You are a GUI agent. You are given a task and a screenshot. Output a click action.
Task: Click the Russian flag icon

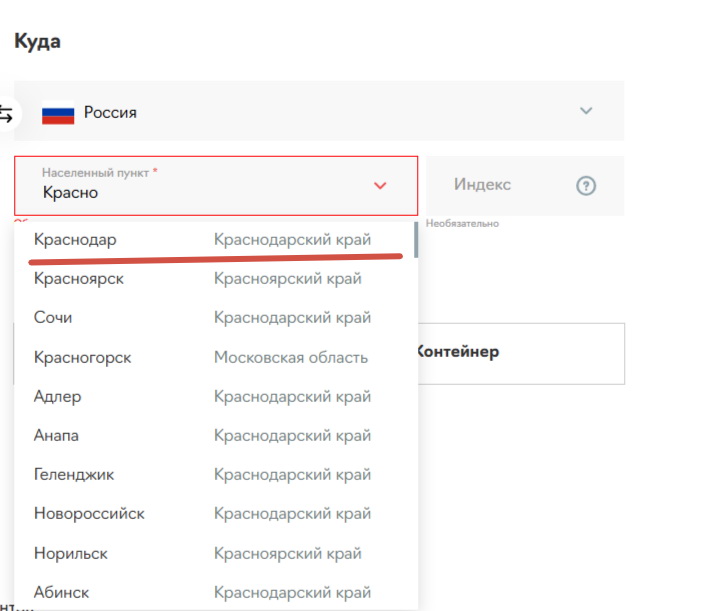(x=58, y=113)
